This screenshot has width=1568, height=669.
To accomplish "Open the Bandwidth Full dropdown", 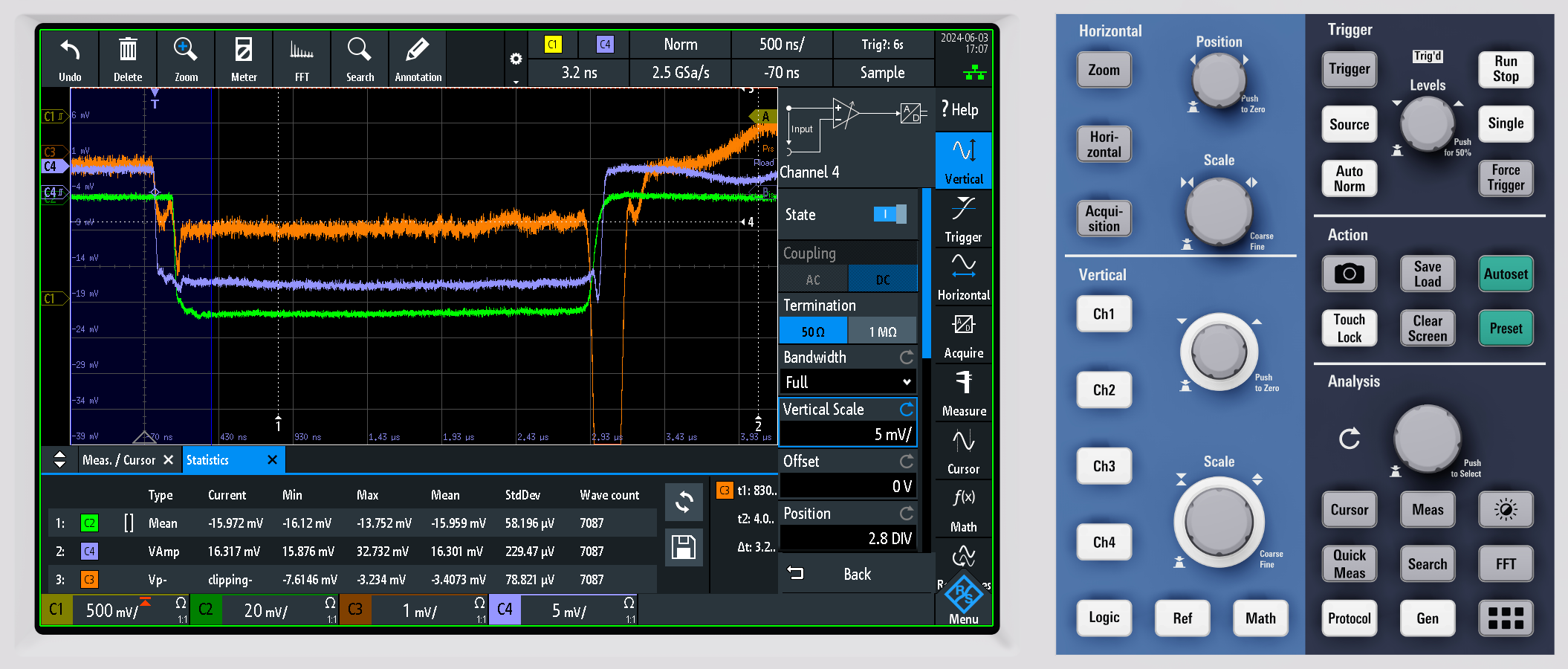I will pyautogui.click(x=847, y=382).
